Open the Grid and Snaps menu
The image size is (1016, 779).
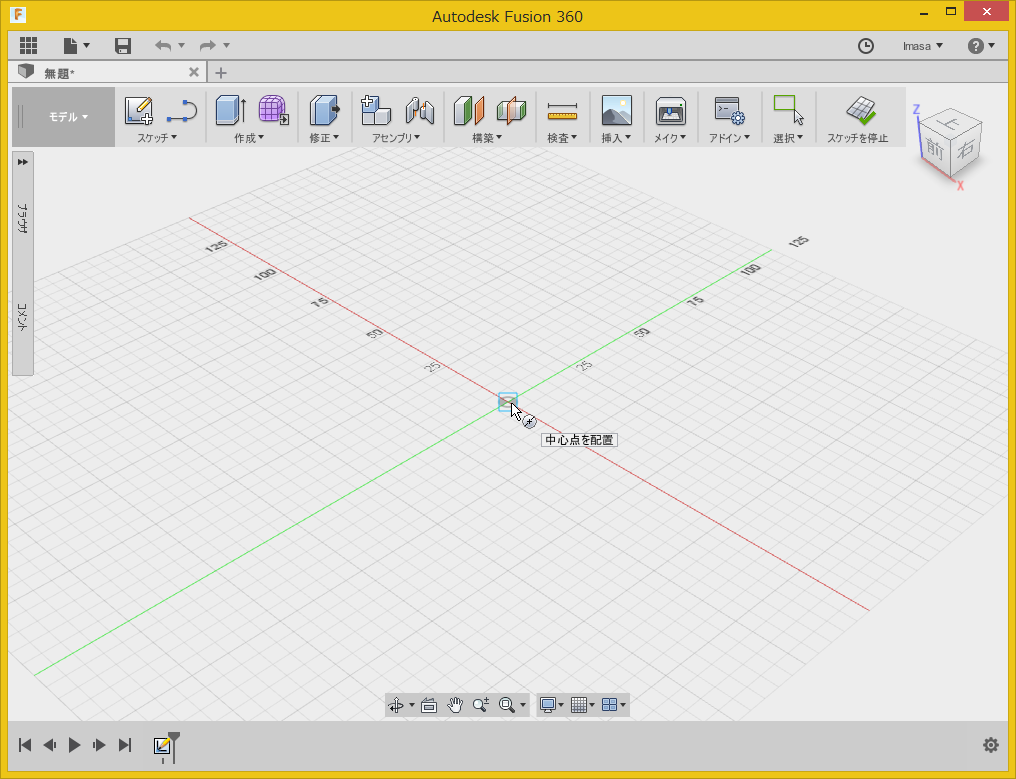[x=583, y=705]
